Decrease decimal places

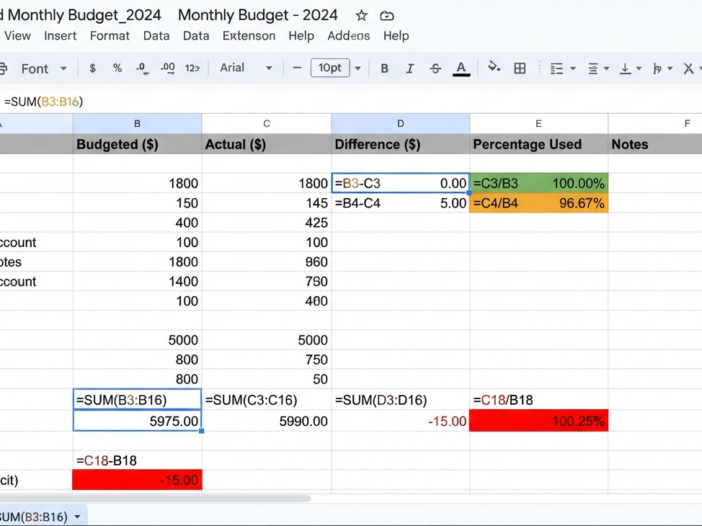[142, 68]
